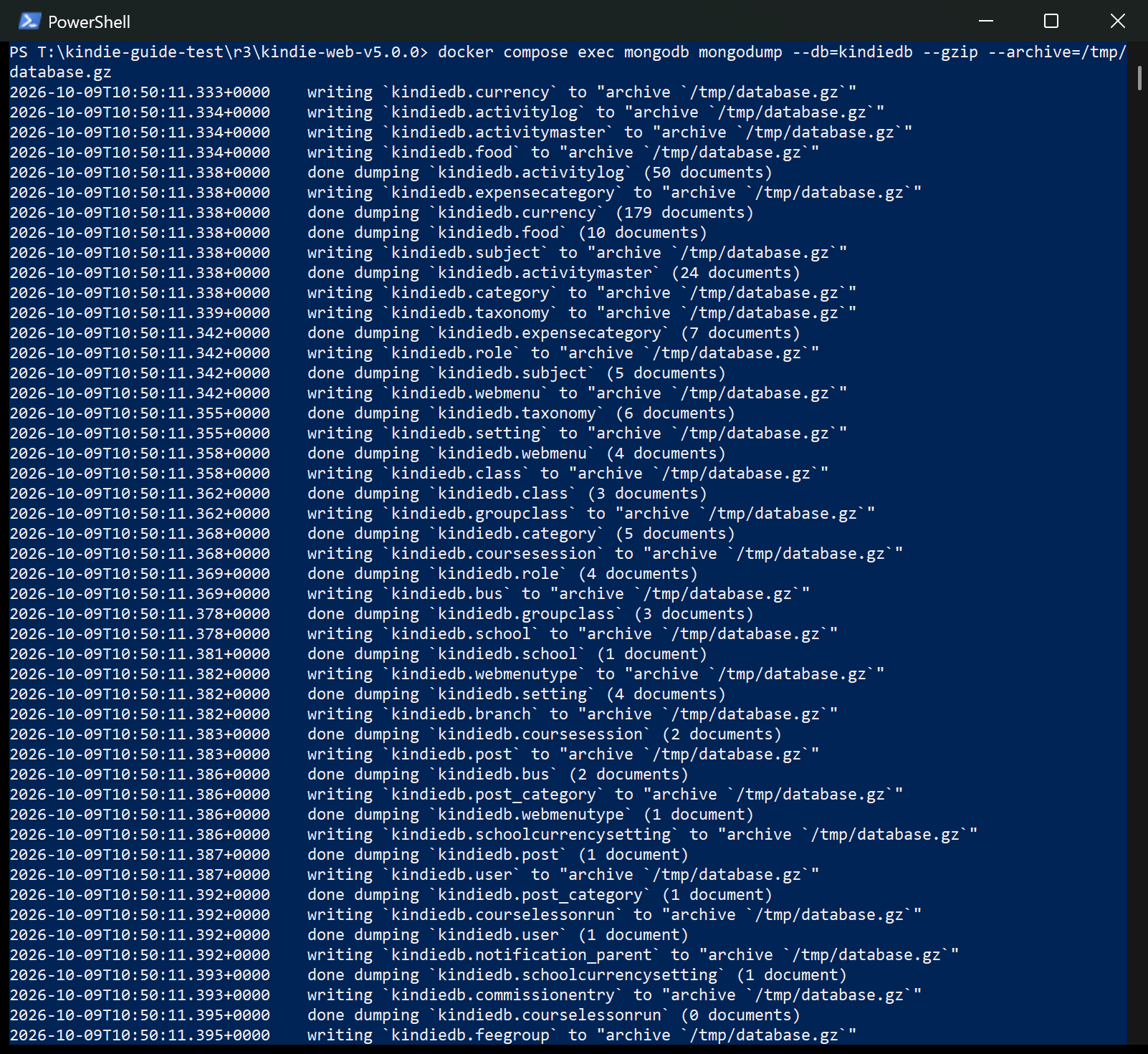This screenshot has width=1148, height=1054.
Task: Select 'done dumping kindiedb.activitymaster' (24 documents) line
Action: coord(405,273)
